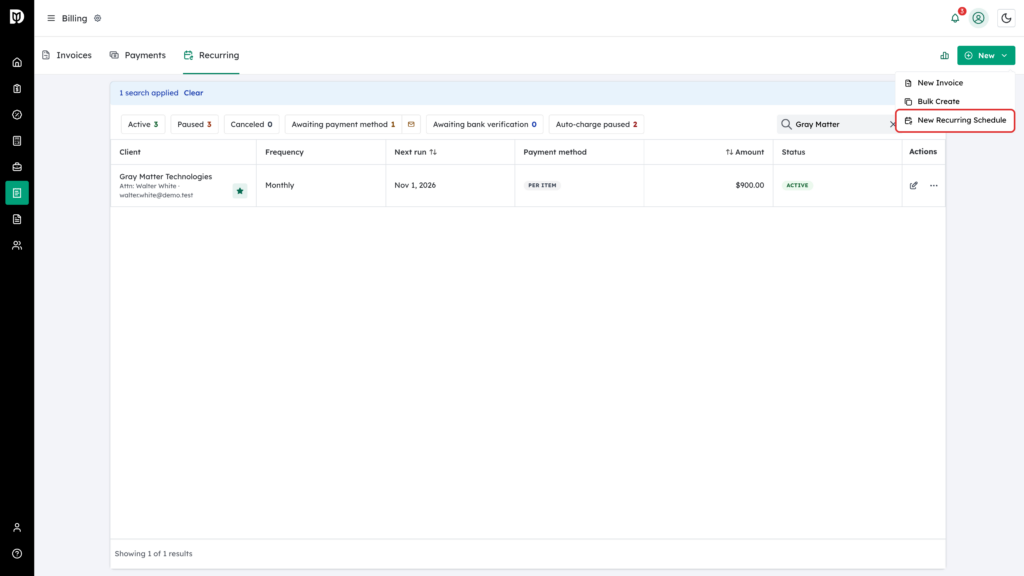Filter by Active schedules
Viewport: 1024px width, 576px height.
click(x=143, y=124)
